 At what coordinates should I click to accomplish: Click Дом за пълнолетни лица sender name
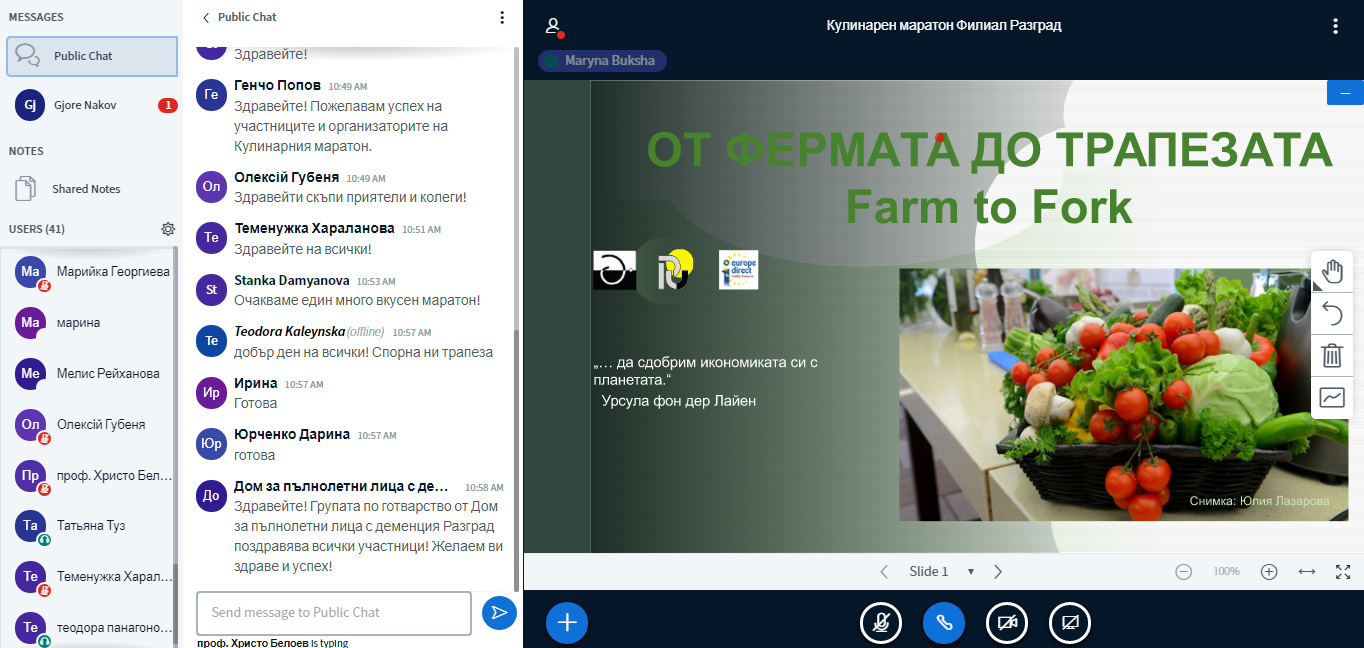point(341,486)
